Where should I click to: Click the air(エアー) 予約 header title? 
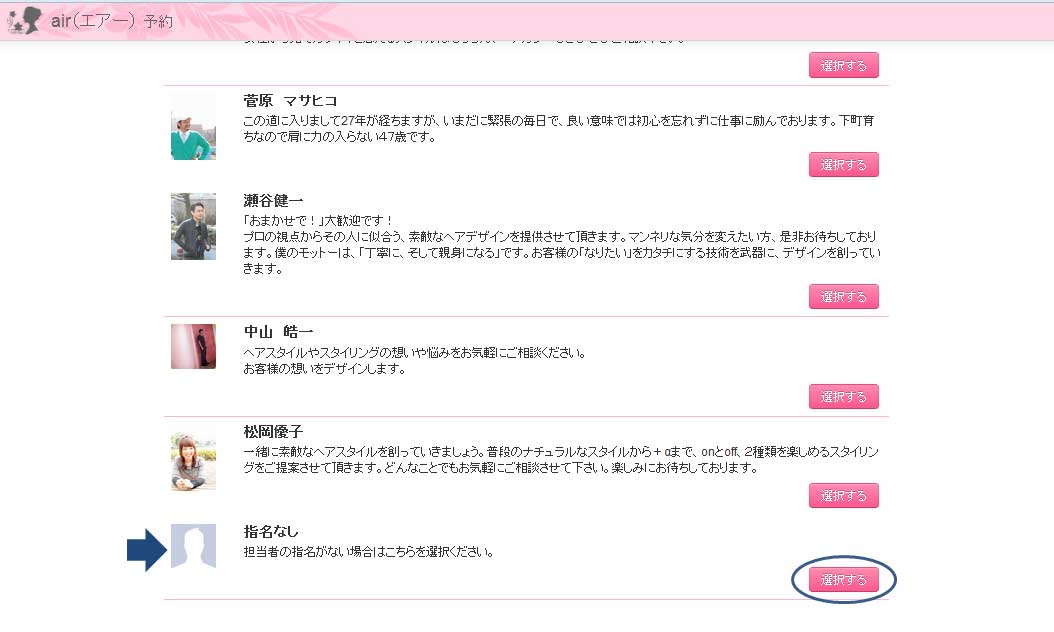point(112,21)
